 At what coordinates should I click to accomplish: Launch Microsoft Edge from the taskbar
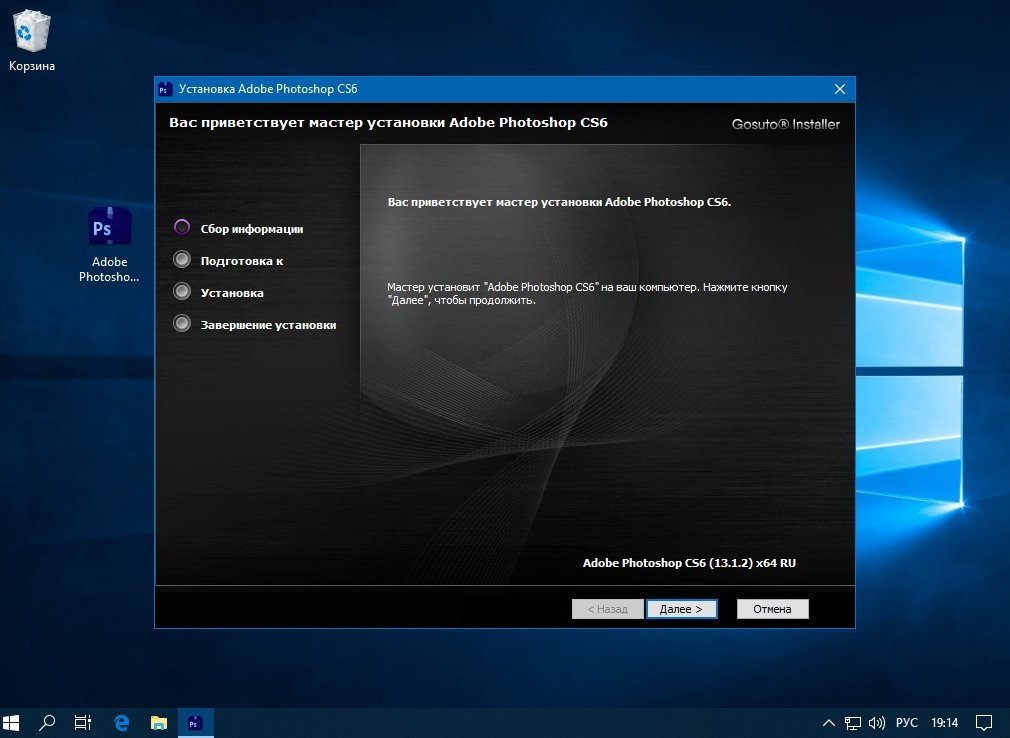(122, 723)
